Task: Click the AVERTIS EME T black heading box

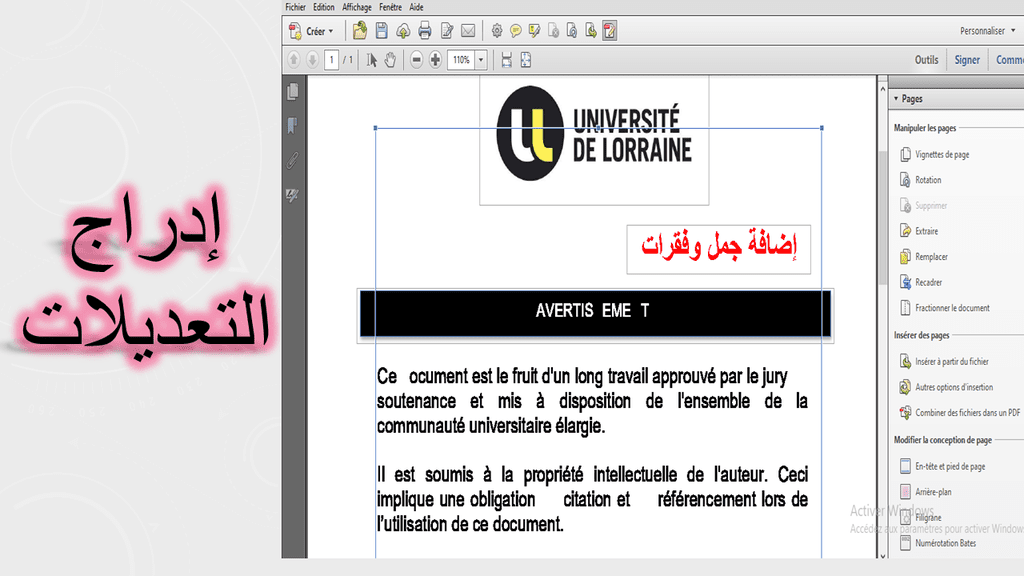Action: point(595,313)
